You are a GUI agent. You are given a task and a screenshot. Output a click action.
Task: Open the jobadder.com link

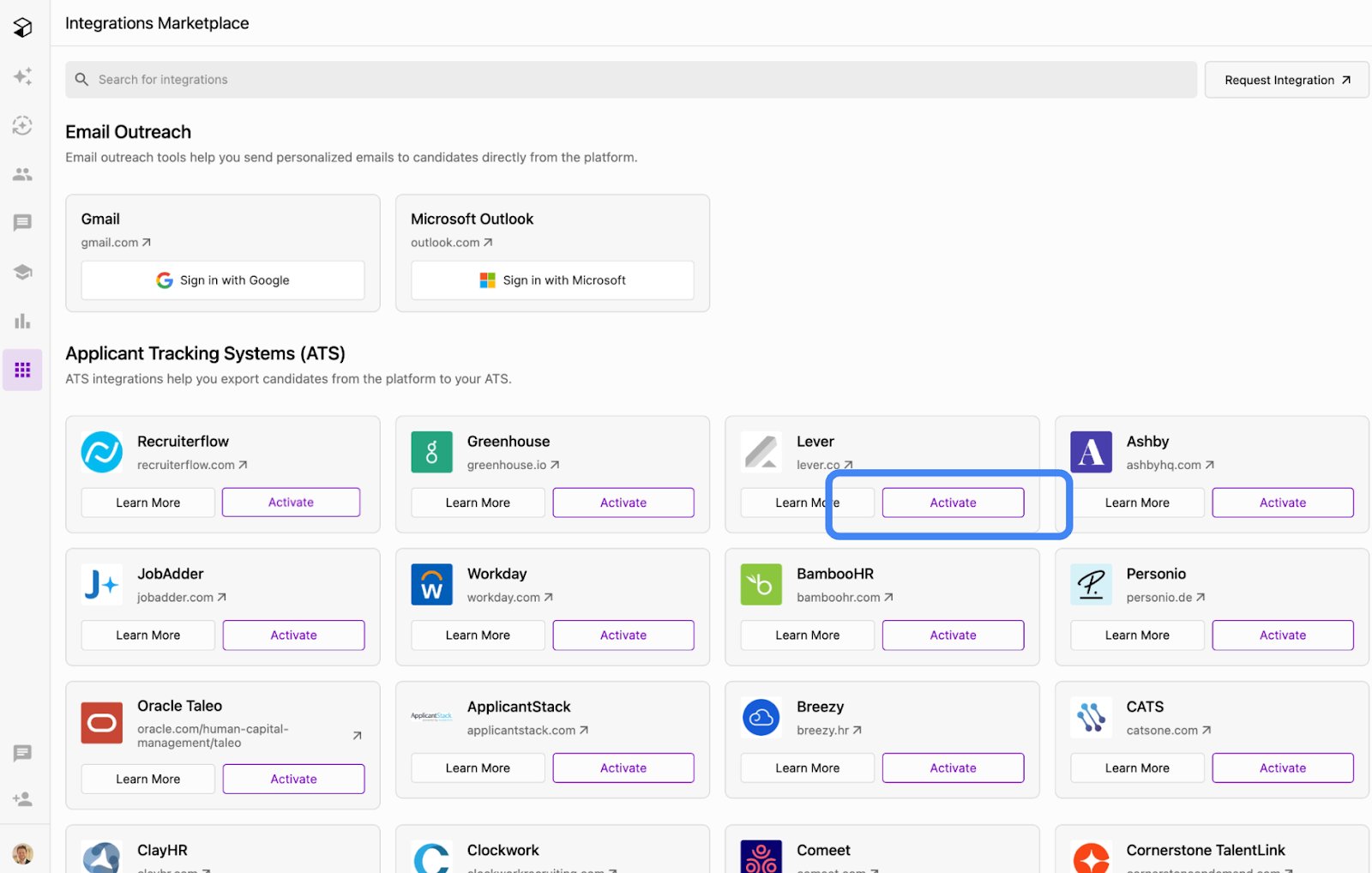pyautogui.click(x=182, y=598)
